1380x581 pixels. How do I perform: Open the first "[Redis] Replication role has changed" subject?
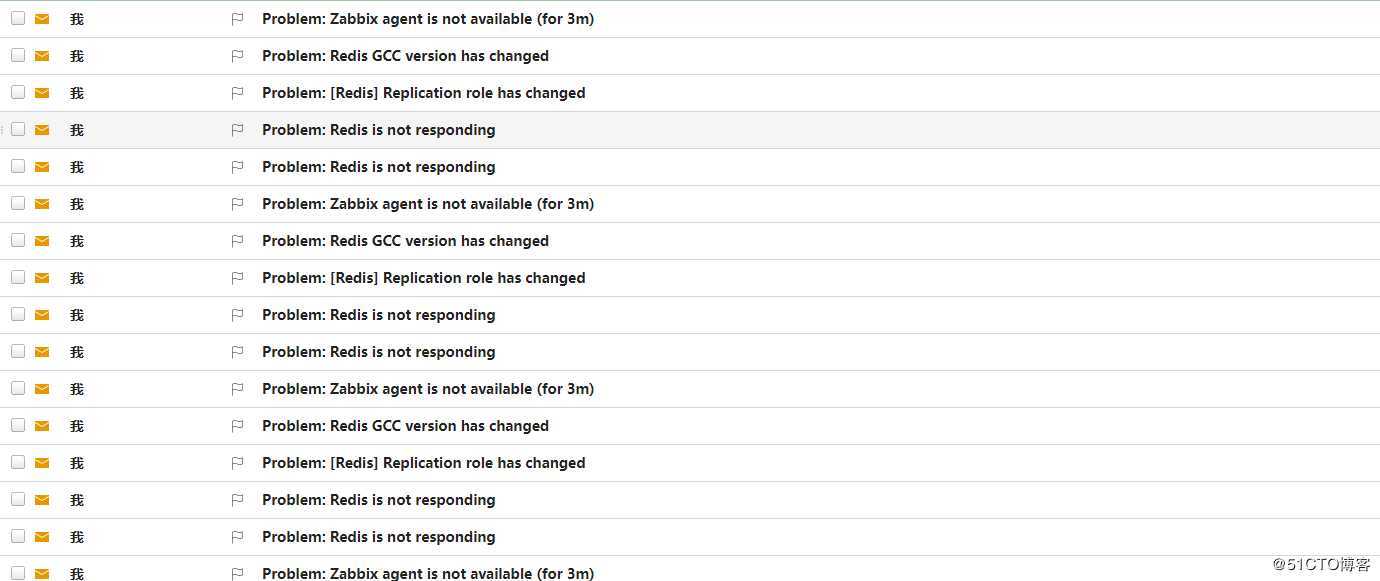click(423, 93)
